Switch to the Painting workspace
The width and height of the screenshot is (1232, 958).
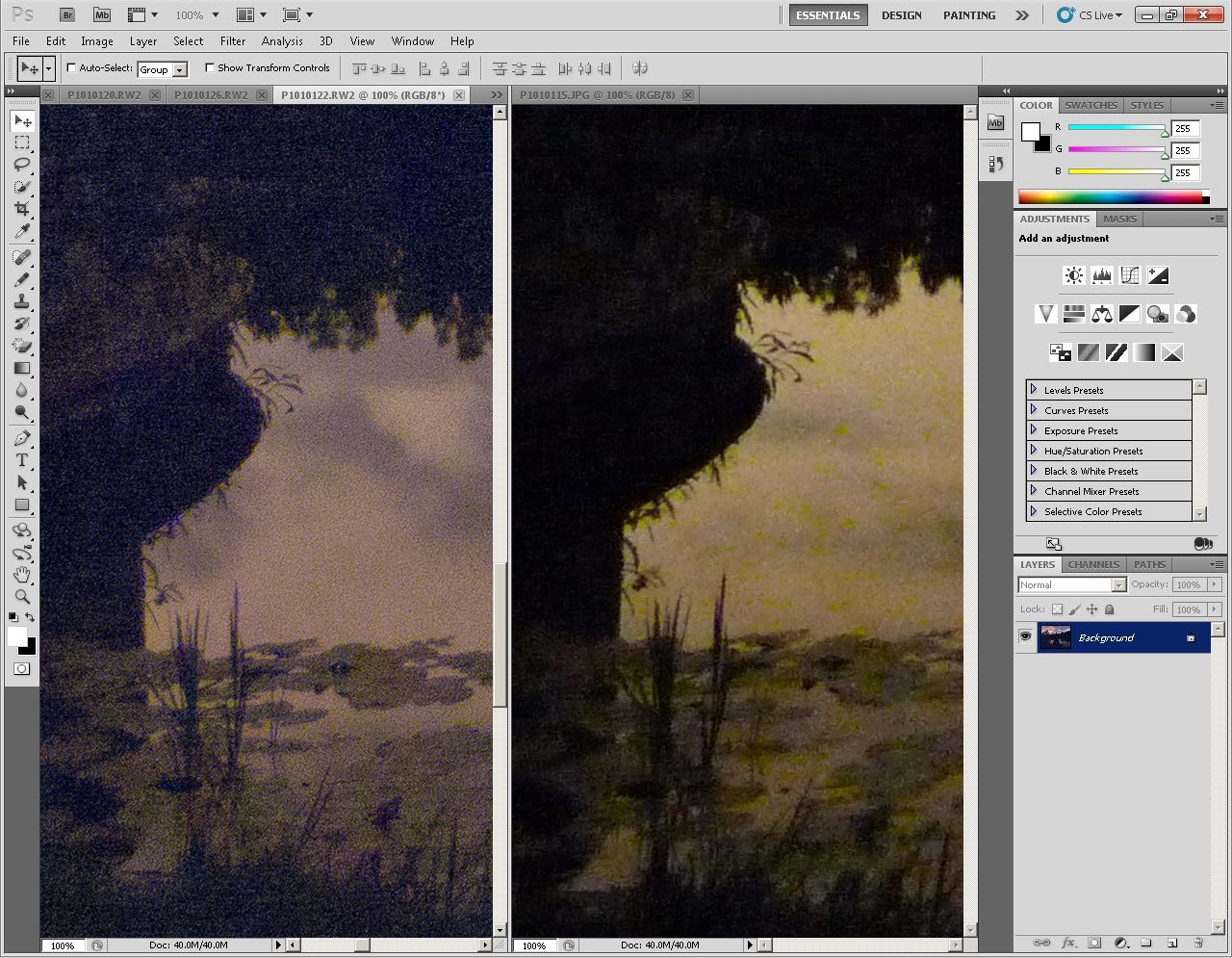tap(969, 15)
